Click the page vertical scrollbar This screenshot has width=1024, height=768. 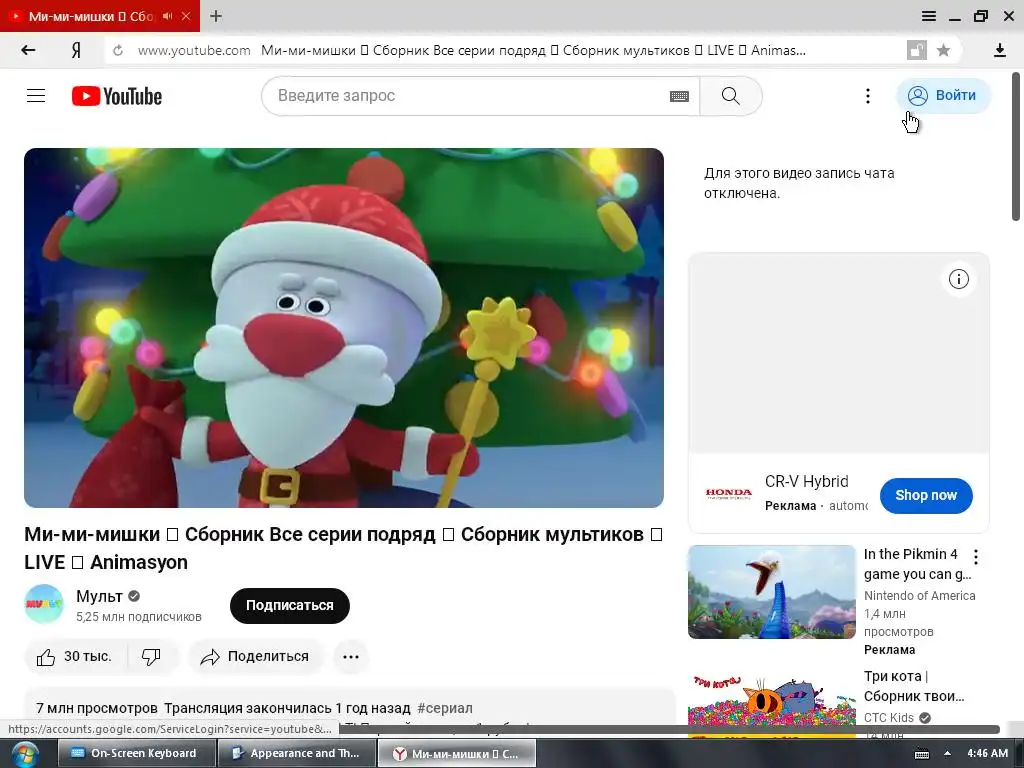(1016, 147)
